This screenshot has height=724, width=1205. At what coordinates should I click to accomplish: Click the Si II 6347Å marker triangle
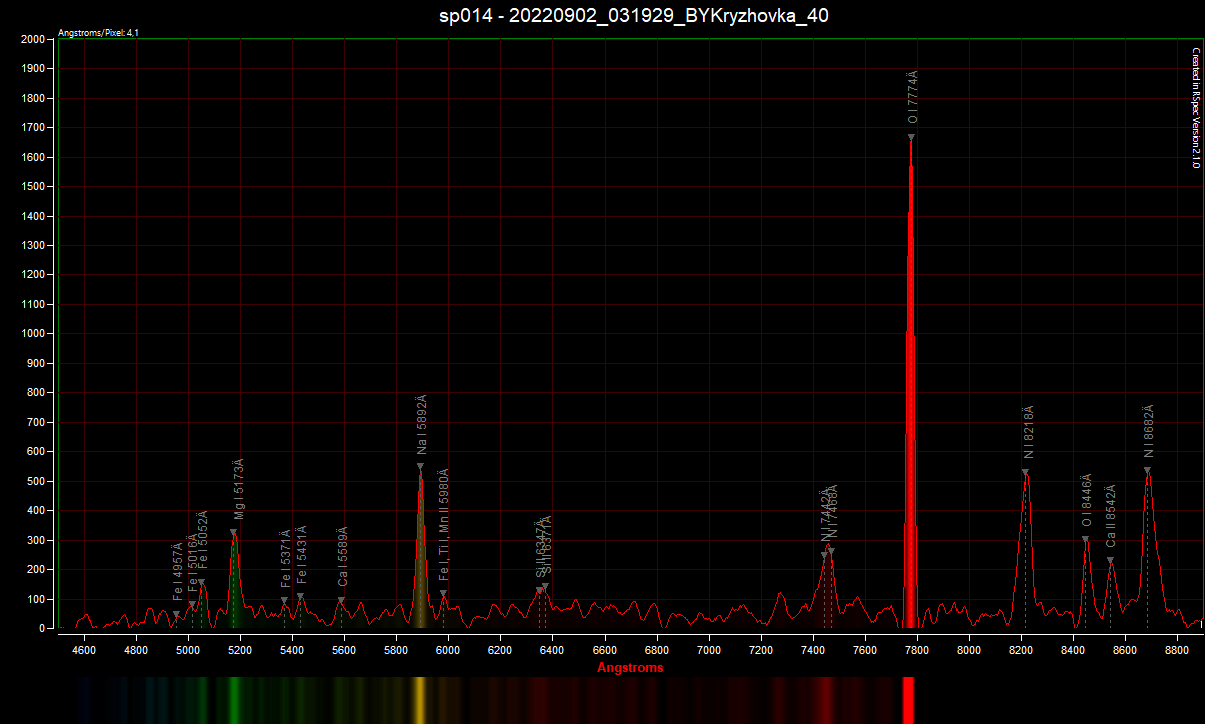[x=539, y=590]
